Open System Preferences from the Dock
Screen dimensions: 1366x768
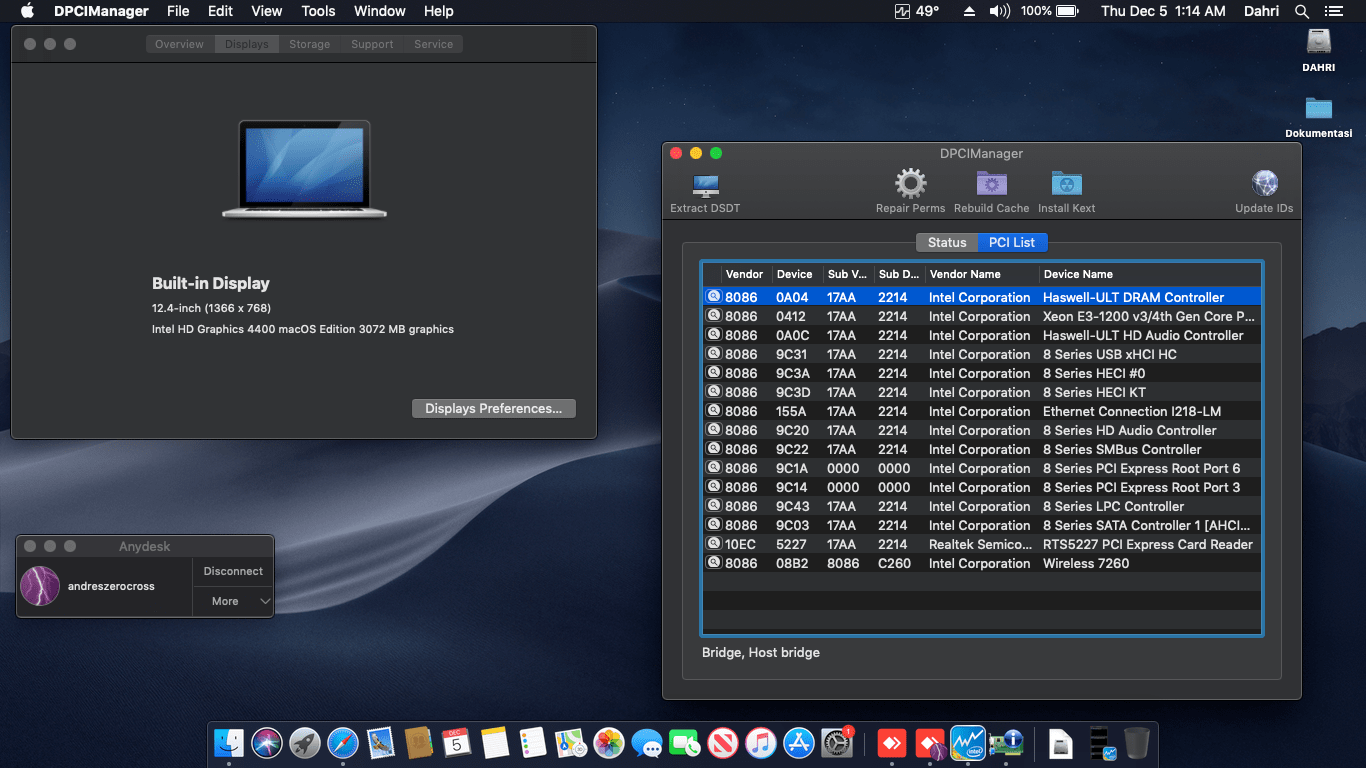(x=837, y=743)
